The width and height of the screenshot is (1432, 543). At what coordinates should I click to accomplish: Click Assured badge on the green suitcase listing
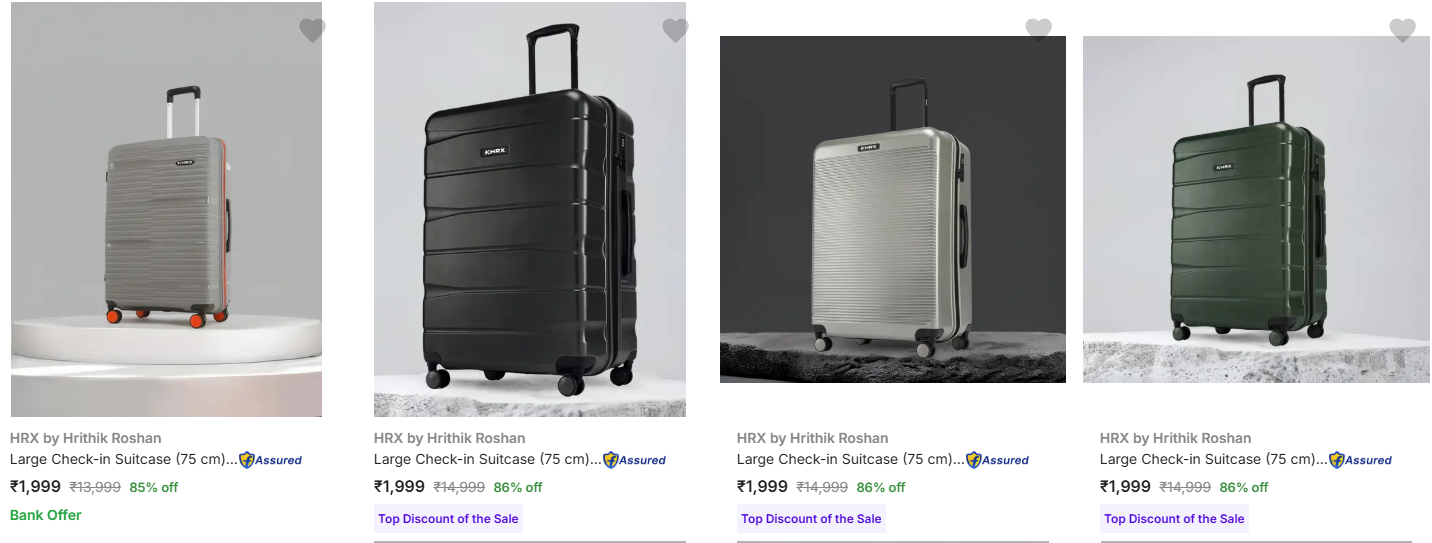1360,460
